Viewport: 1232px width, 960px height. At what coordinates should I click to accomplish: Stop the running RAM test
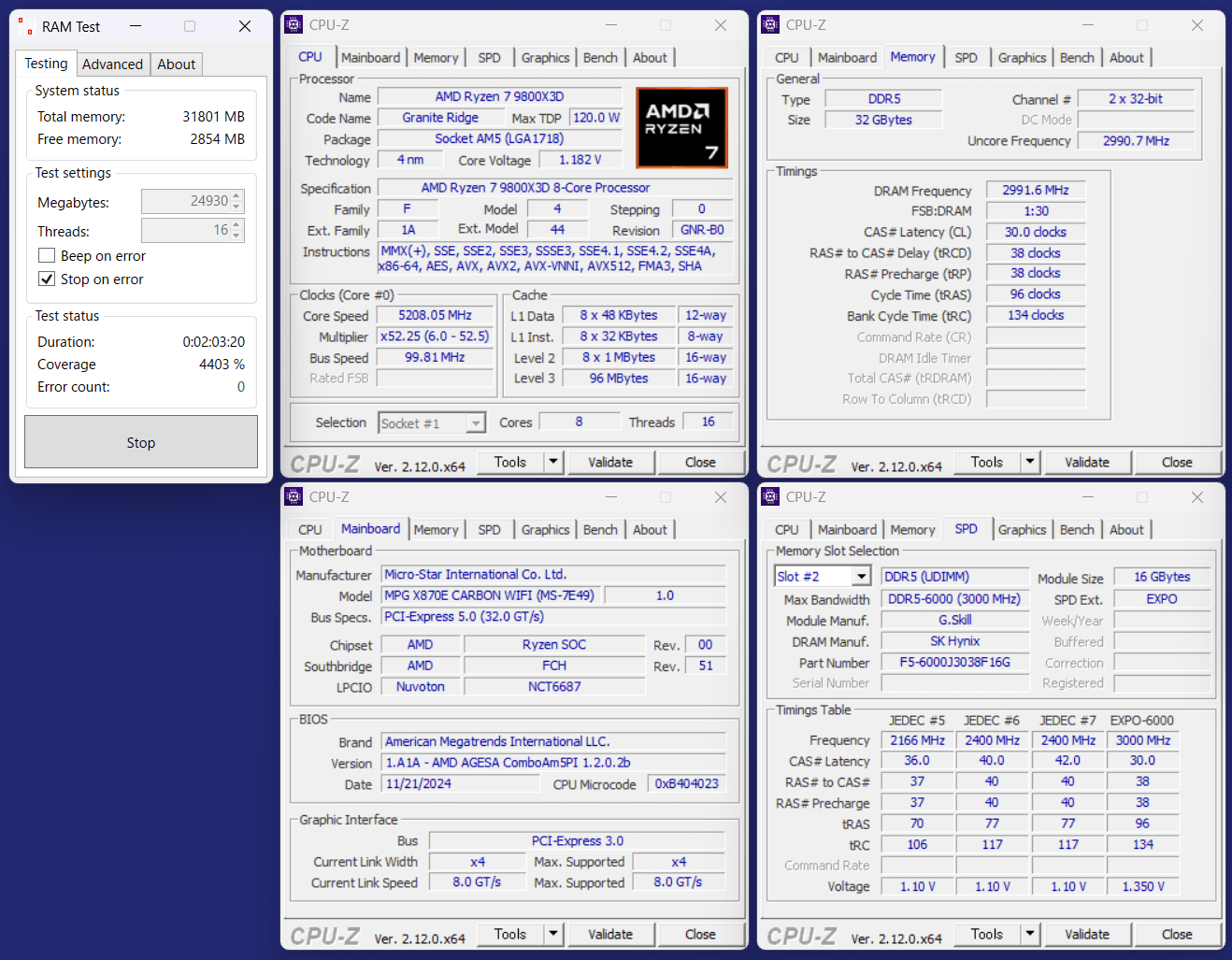click(x=141, y=442)
